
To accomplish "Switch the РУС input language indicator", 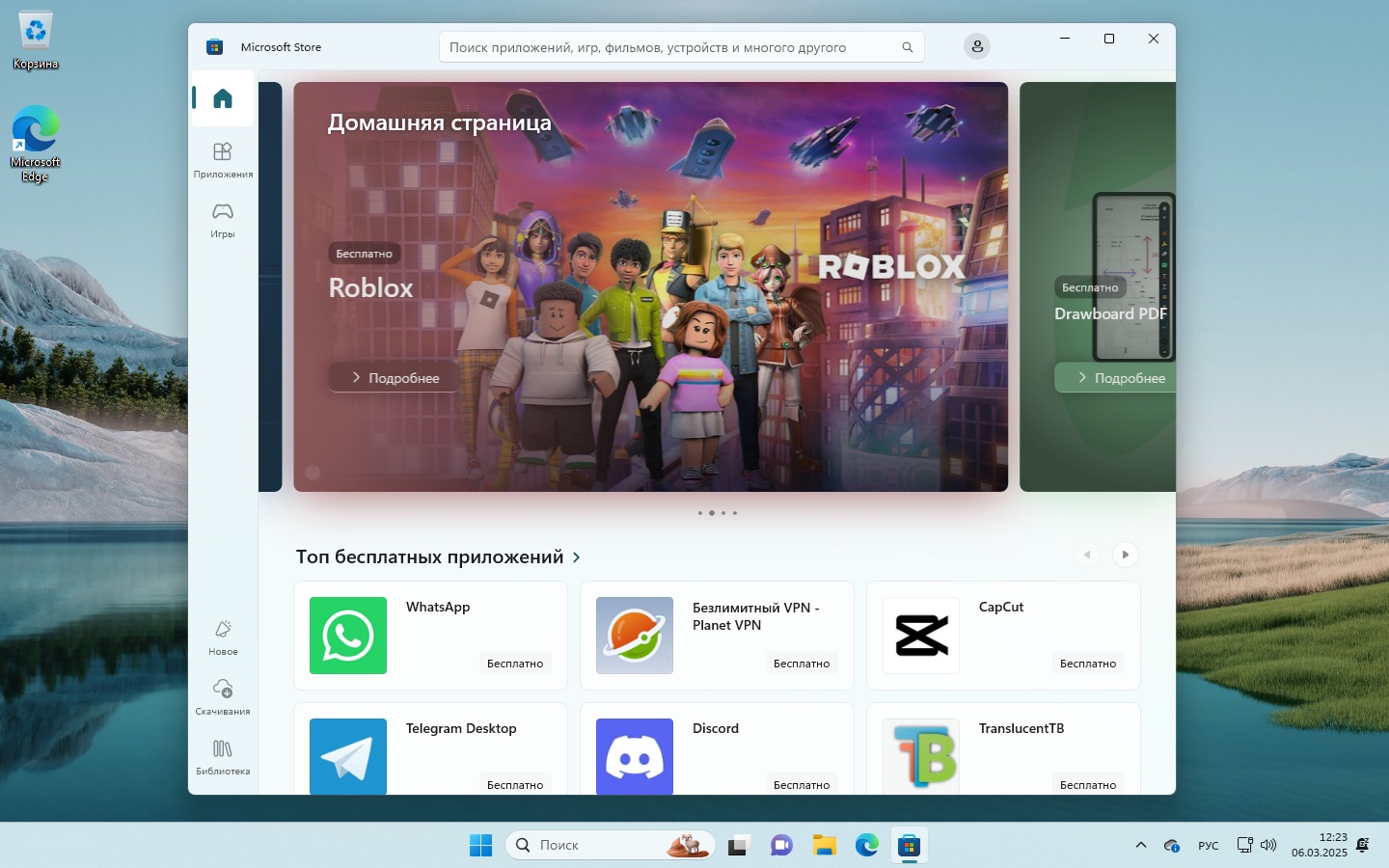I will (1209, 845).
